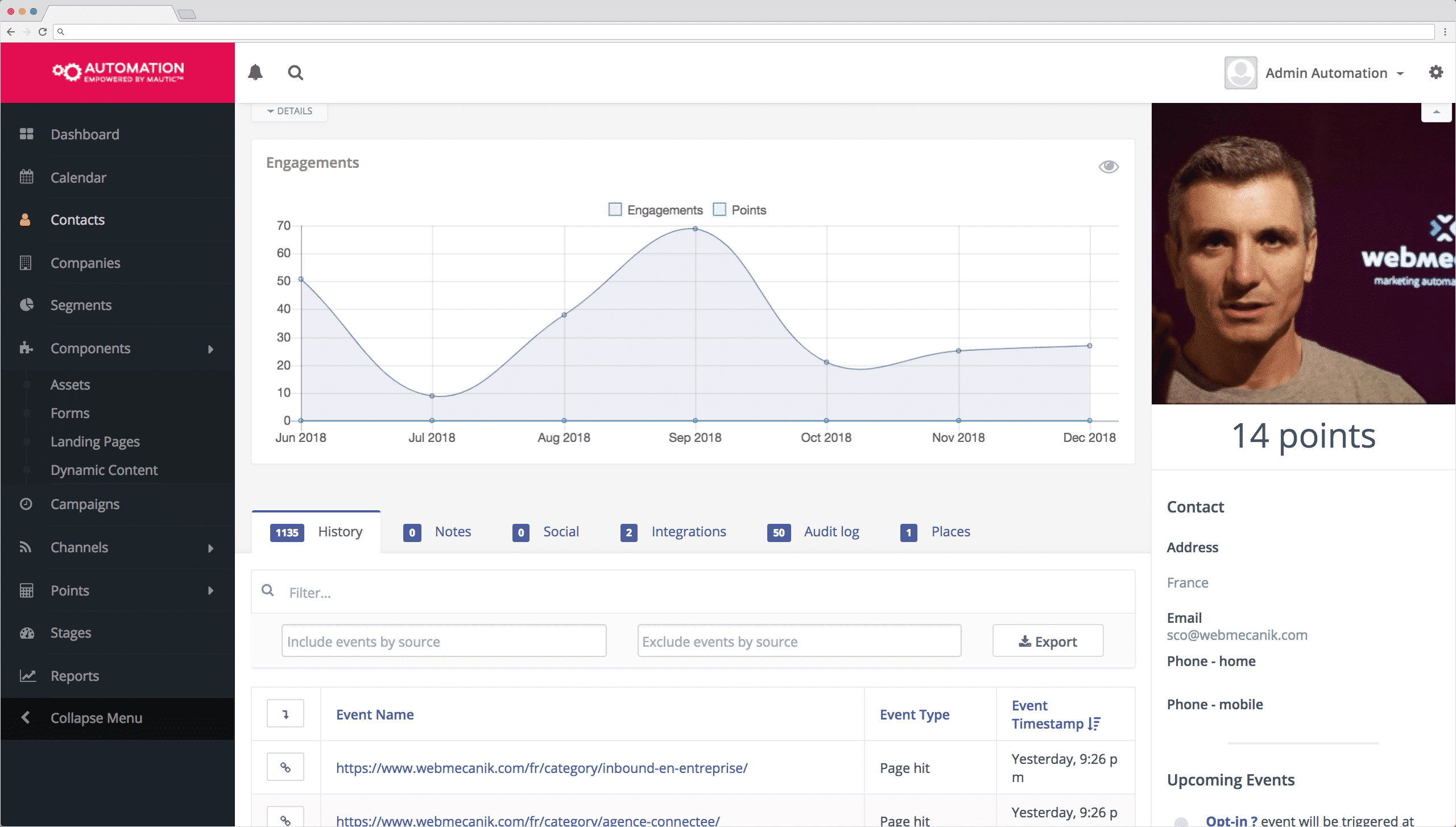This screenshot has width=1456, height=827.
Task: Click the link icon beside first page hit
Action: 286,767
